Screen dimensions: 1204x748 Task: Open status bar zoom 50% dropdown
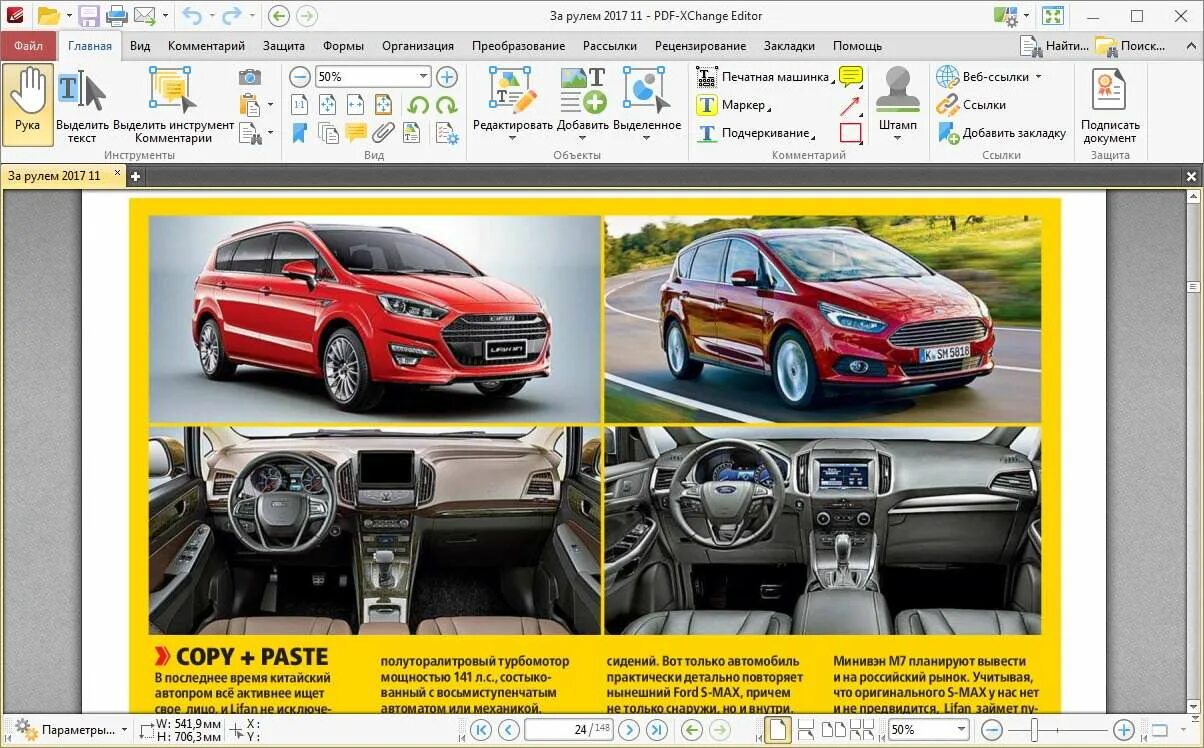(x=960, y=730)
